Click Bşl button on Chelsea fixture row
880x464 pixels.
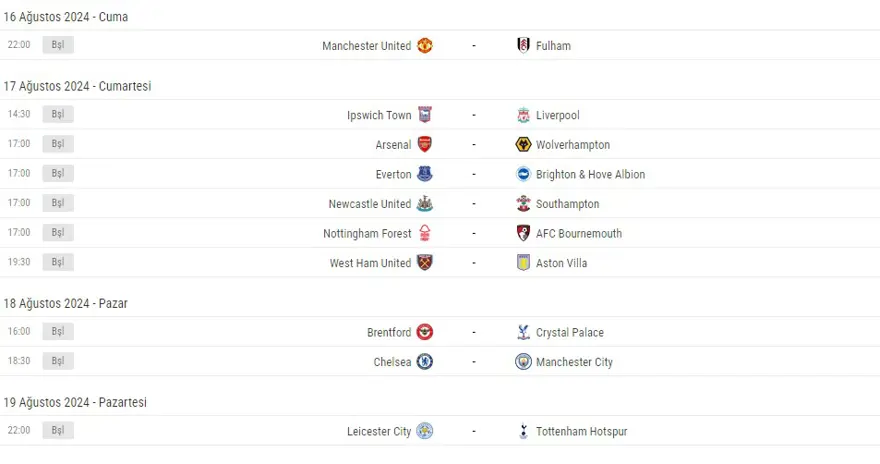(x=58, y=361)
